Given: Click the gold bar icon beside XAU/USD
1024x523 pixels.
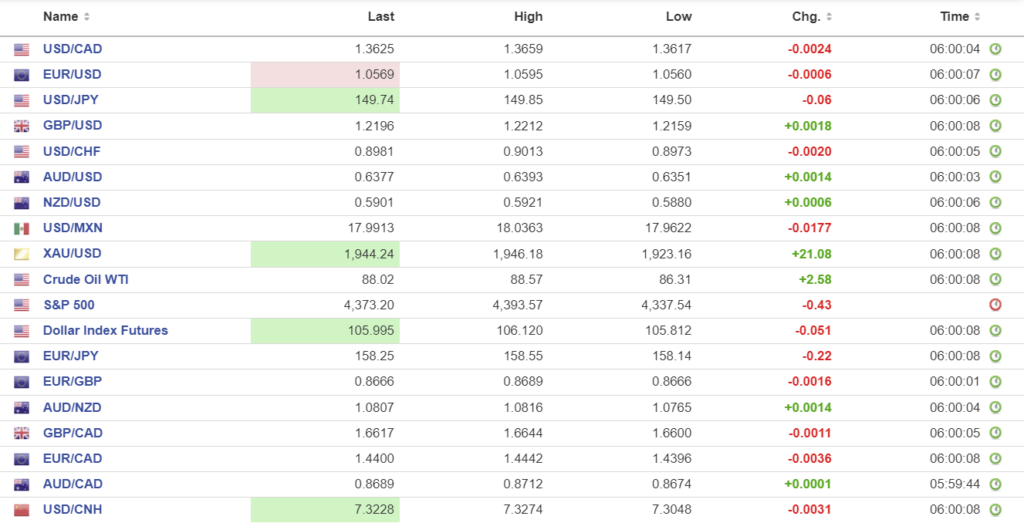Looking at the screenshot, I should pyautogui.click(x=21, y=254).
